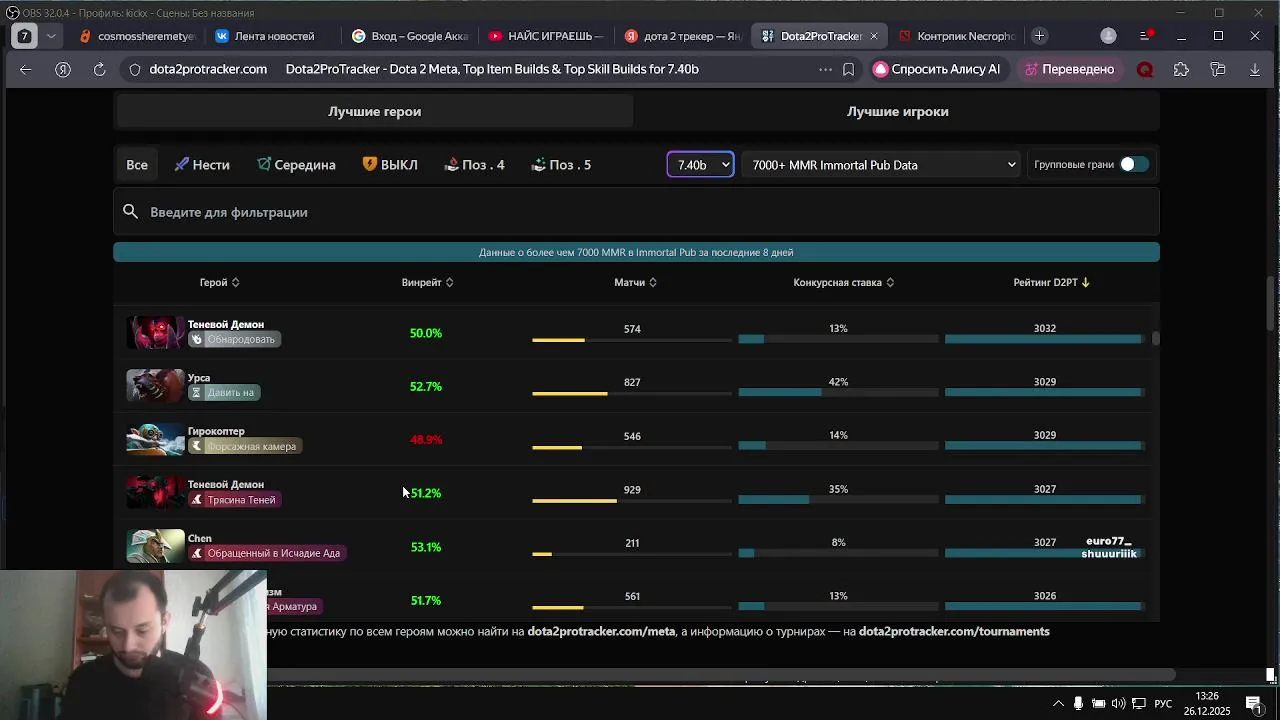Sort by Конкурсная ставка column
This screenshot has height=720, width=1280.
[843, 282]
